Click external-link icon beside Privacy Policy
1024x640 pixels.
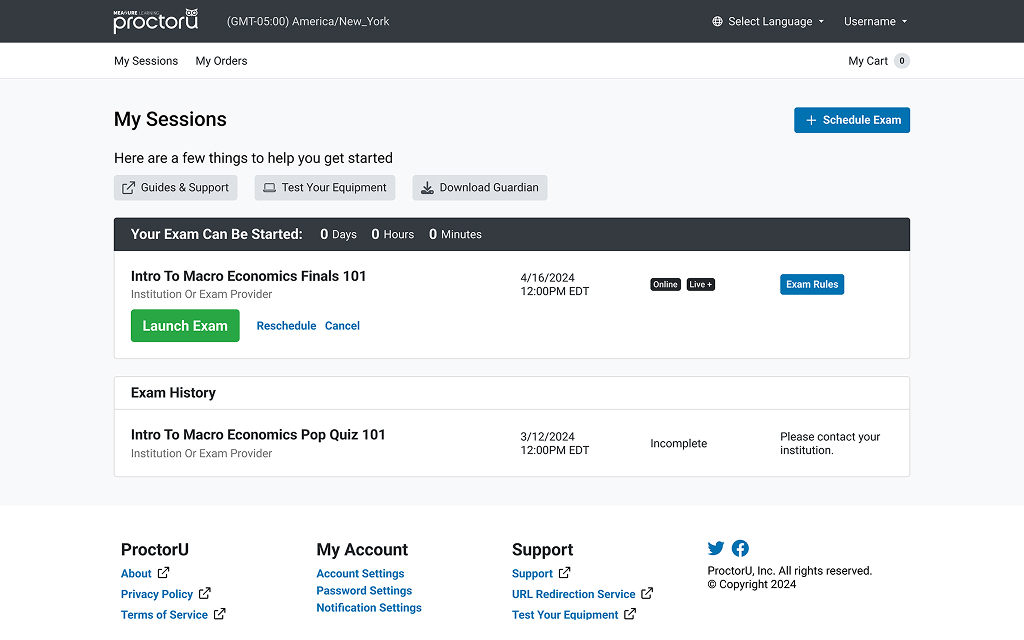point(204,593)
